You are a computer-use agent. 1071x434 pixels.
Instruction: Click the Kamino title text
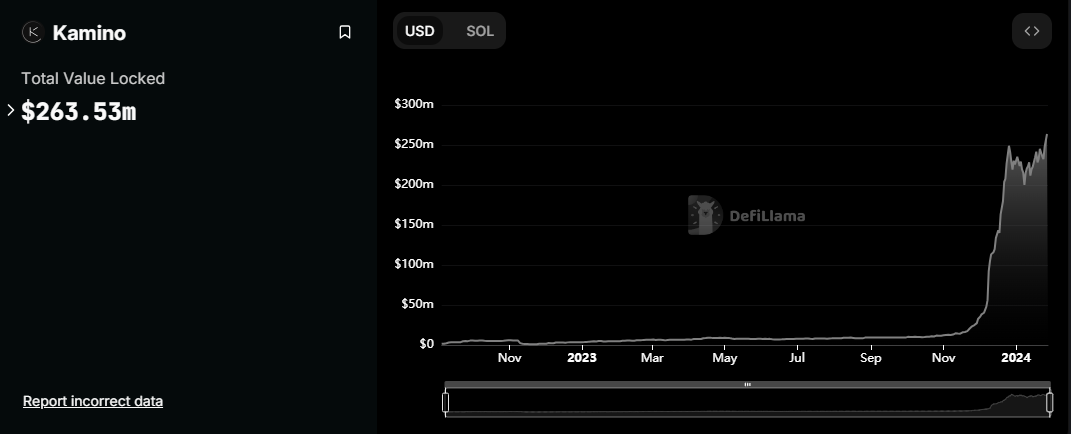tap(89, 33)
